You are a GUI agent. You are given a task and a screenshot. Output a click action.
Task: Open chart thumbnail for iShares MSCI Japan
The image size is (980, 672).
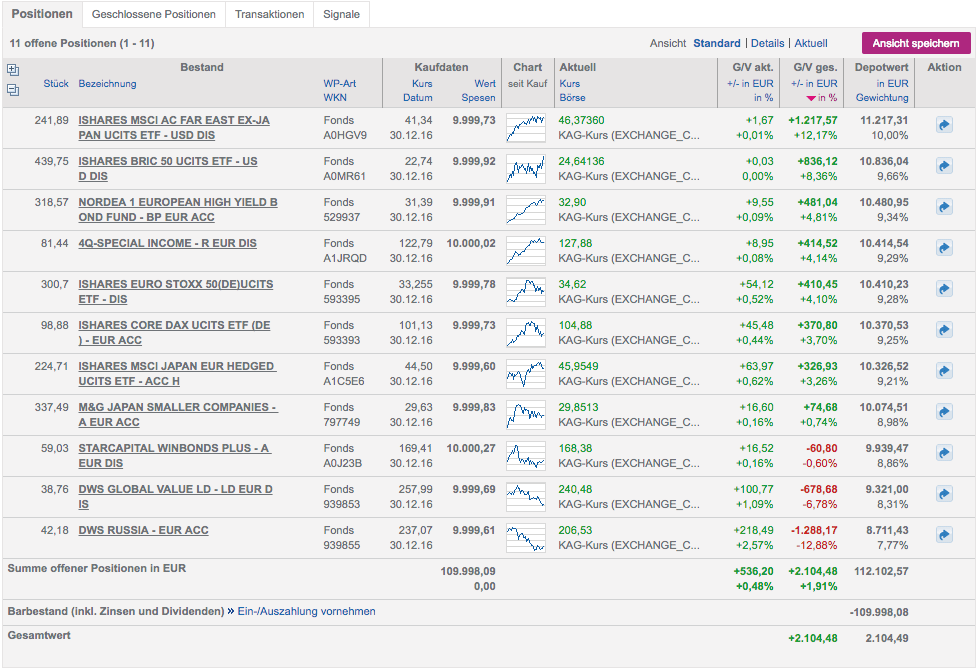[x=526, y=373]
